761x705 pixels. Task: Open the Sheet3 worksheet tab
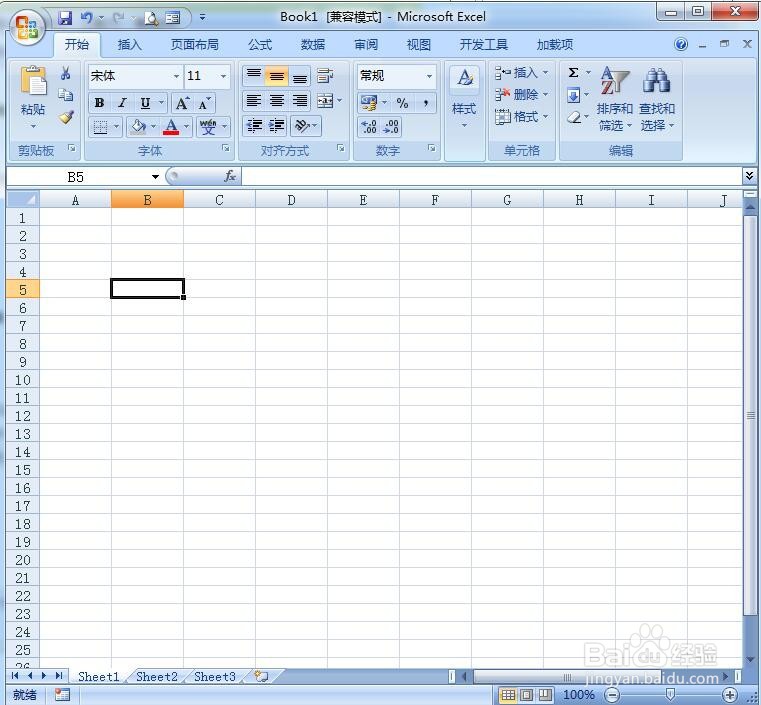click(215, 676)
